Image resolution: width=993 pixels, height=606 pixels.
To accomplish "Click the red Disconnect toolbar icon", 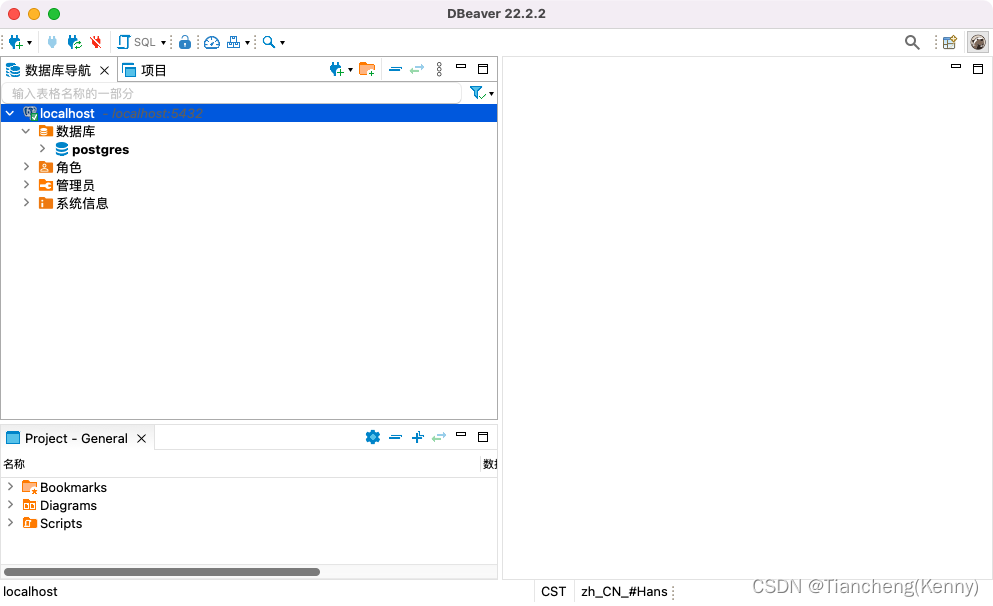I will click(96, 42).
